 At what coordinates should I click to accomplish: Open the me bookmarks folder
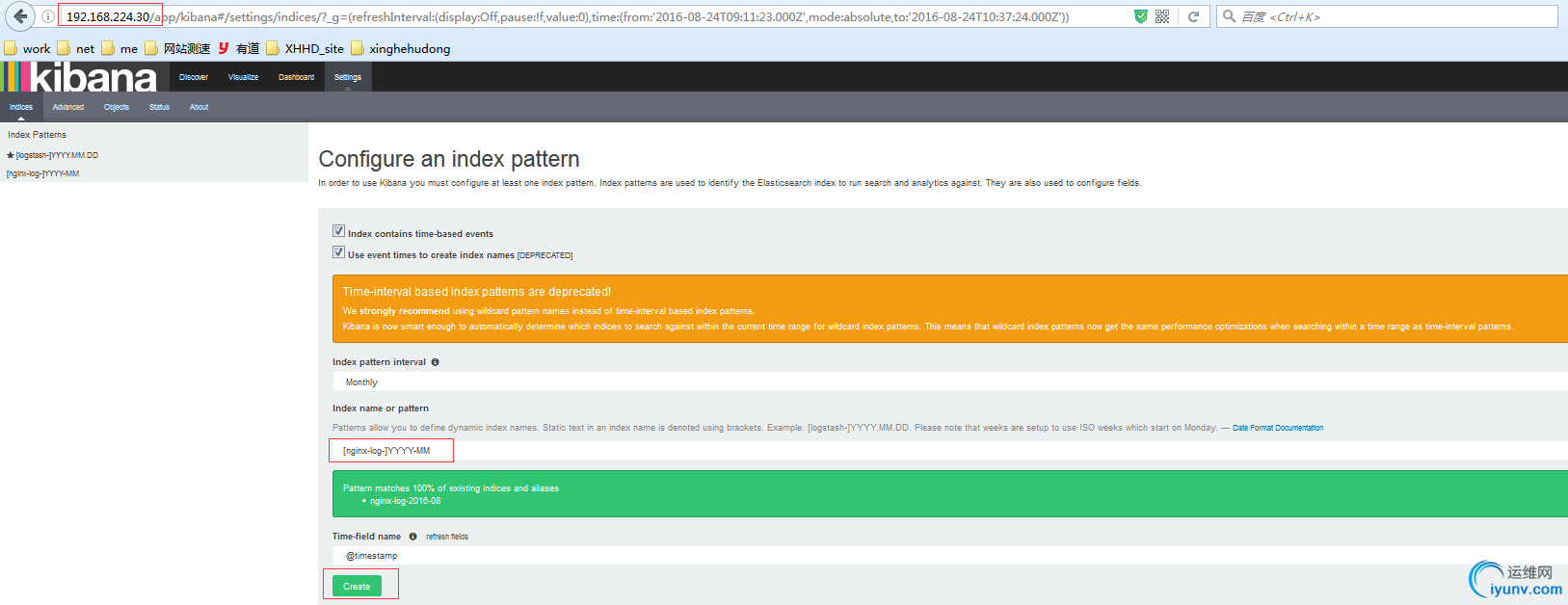click(x=120, y=48)
